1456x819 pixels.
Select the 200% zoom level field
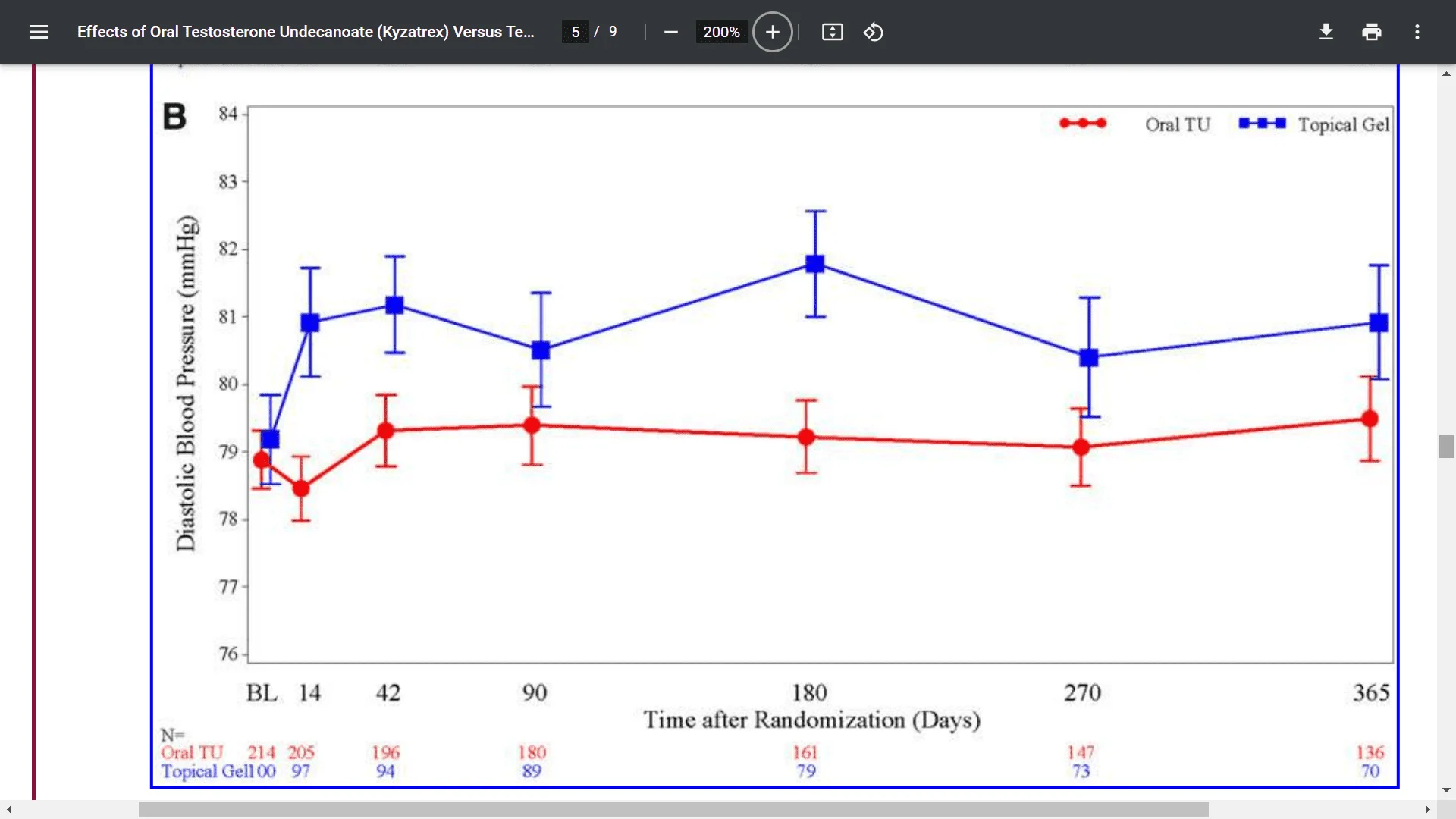(x=720, y=32)
